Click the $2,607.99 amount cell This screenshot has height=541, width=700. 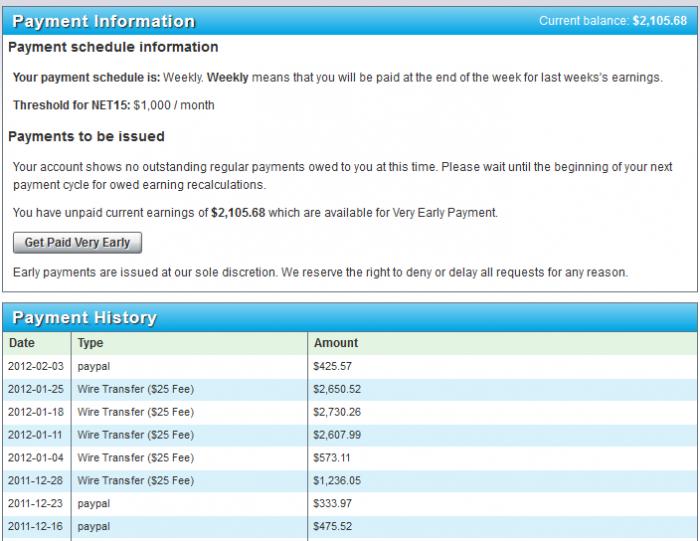(337, 435)
